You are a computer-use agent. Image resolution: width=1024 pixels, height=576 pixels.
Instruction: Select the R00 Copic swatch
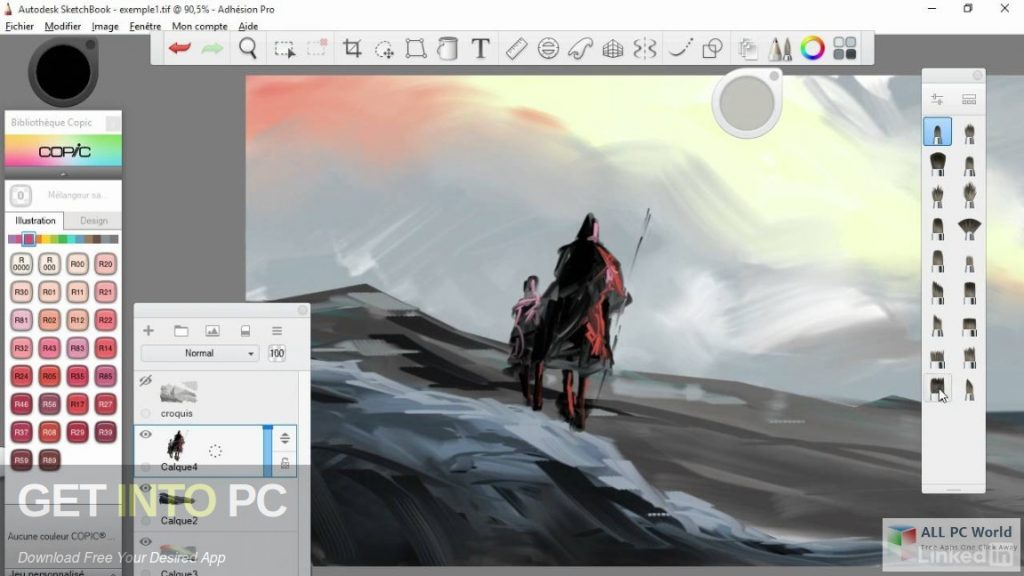point(76,263)
